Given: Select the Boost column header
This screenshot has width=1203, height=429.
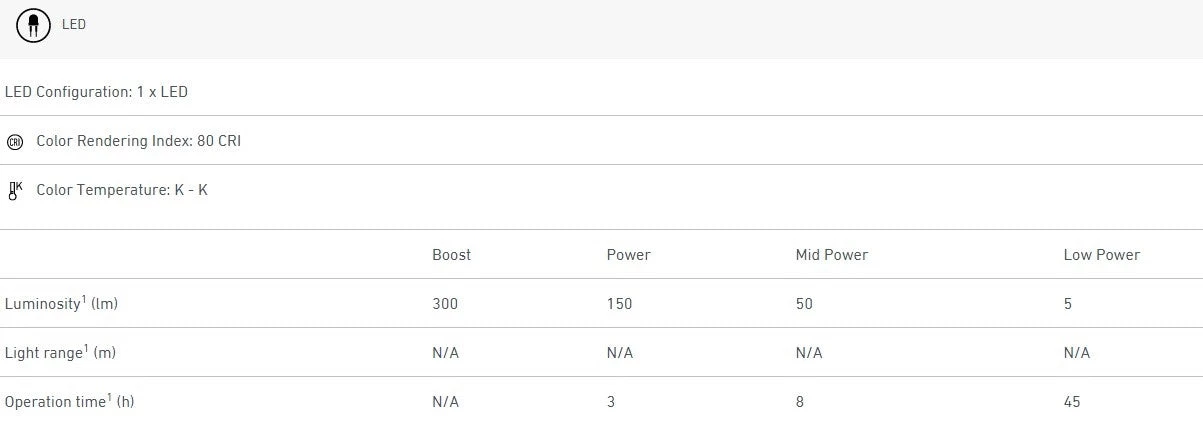Looking at the screenshot, I should pyautogui.click(x=451, y=255).
